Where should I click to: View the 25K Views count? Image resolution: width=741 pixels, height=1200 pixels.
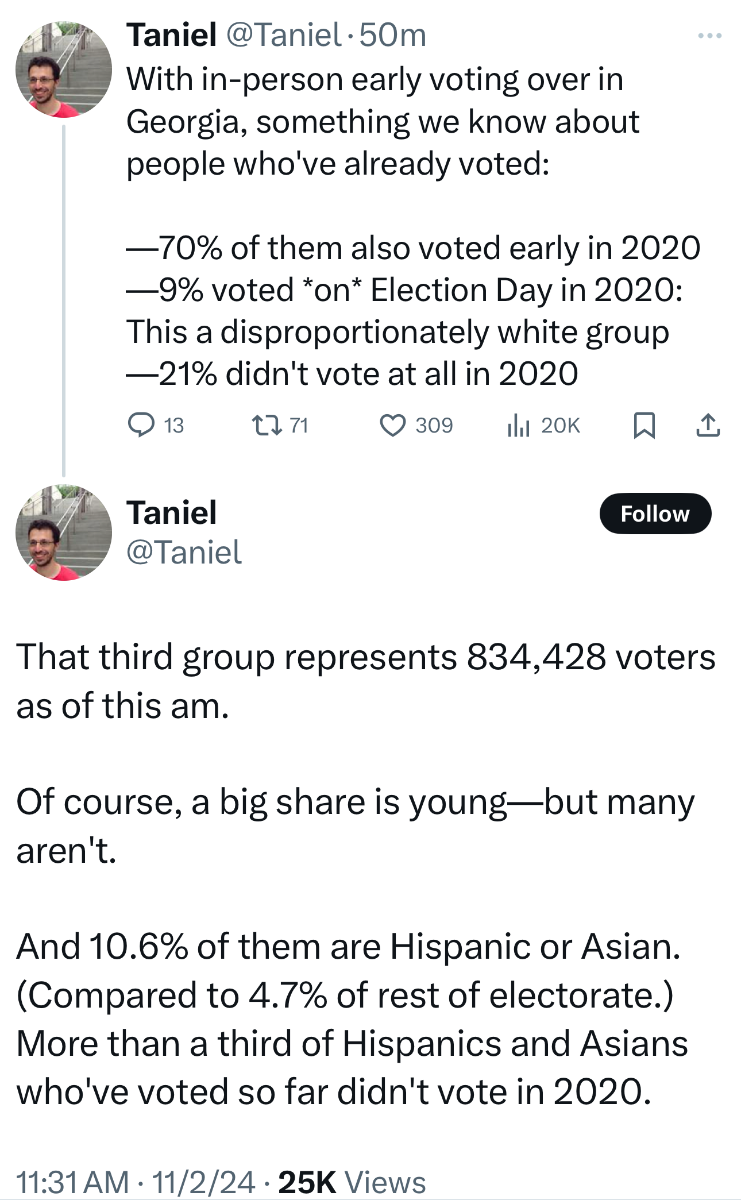pos(351,1181)
